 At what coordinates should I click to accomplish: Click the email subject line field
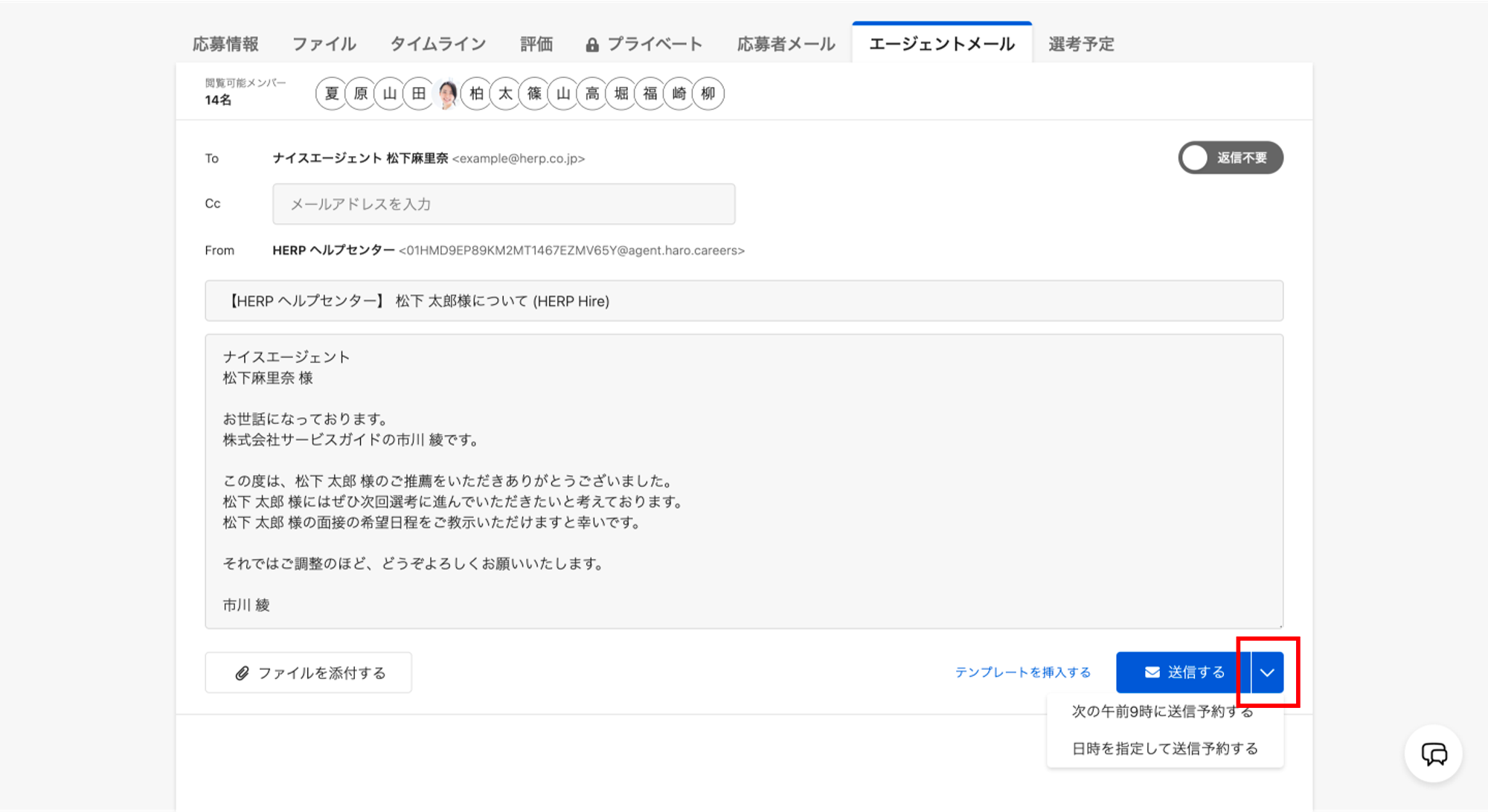(x=744, y=301)
